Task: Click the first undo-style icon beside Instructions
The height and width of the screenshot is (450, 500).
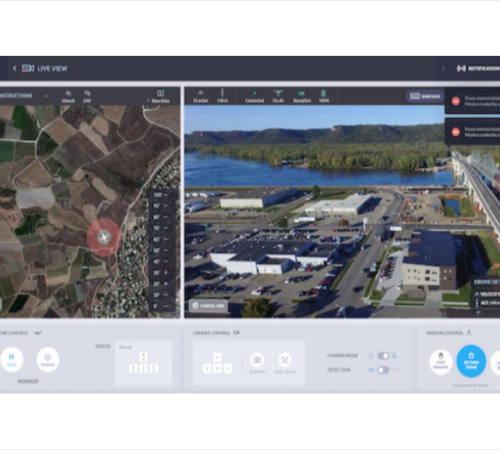Action: tap(68, 93)
